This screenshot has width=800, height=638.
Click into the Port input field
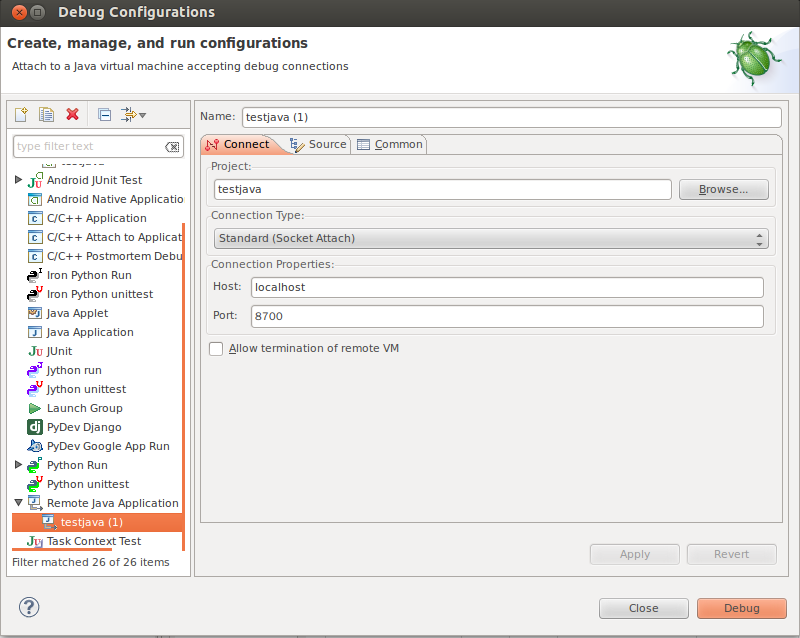point(507,317)
